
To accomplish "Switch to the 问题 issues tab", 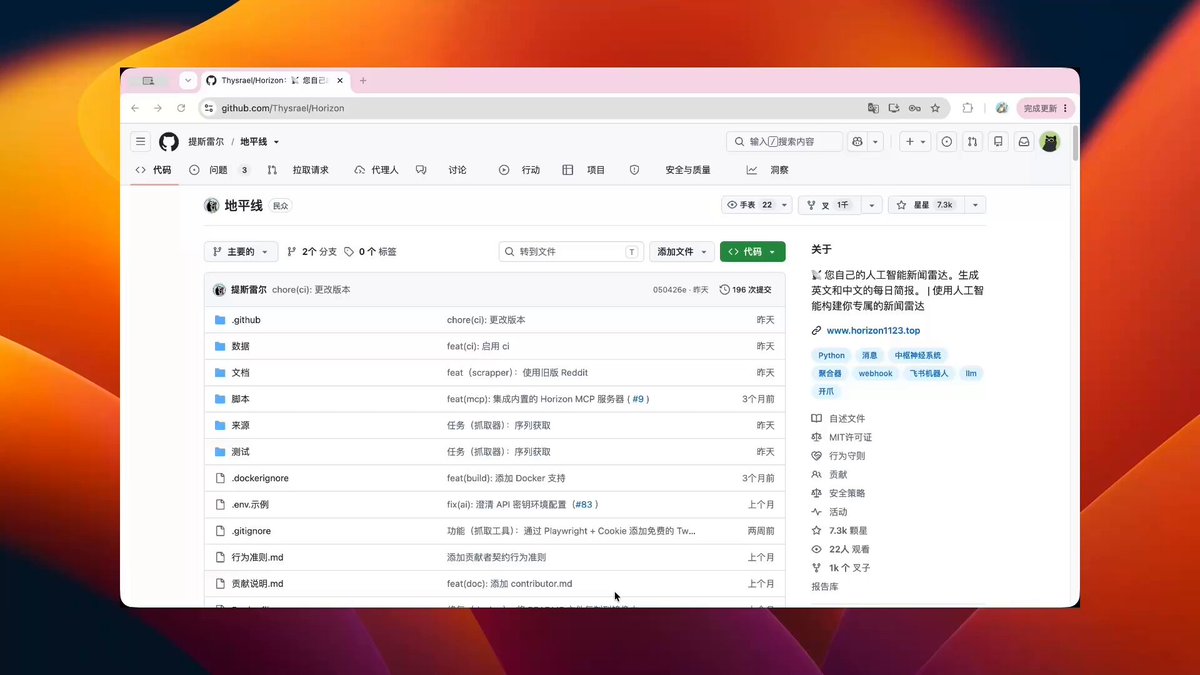I will coord(220,170).
